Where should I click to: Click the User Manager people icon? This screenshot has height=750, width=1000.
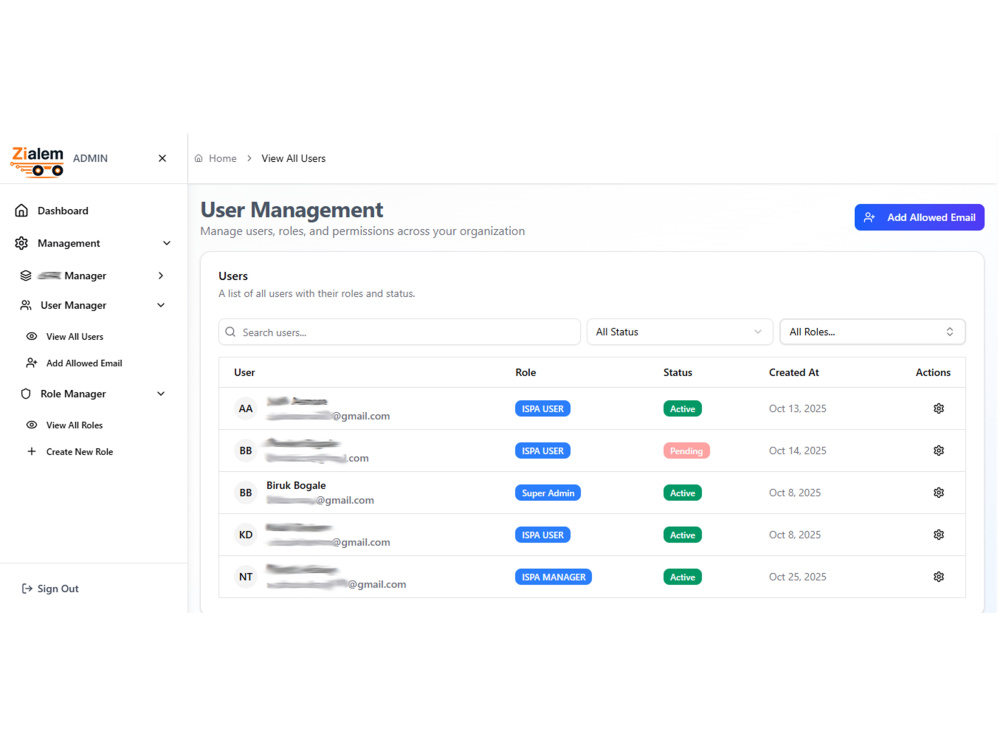point(26,305)
